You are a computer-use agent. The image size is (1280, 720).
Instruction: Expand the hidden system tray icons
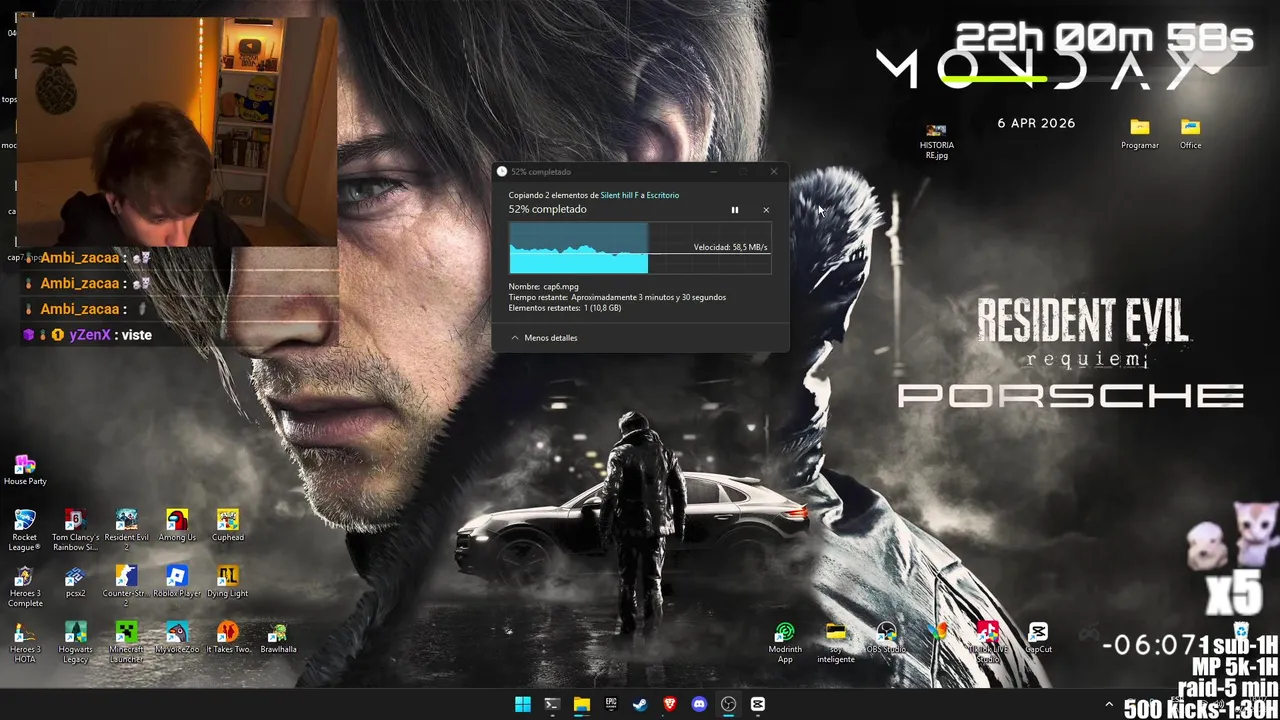(x=1108, y=705)
